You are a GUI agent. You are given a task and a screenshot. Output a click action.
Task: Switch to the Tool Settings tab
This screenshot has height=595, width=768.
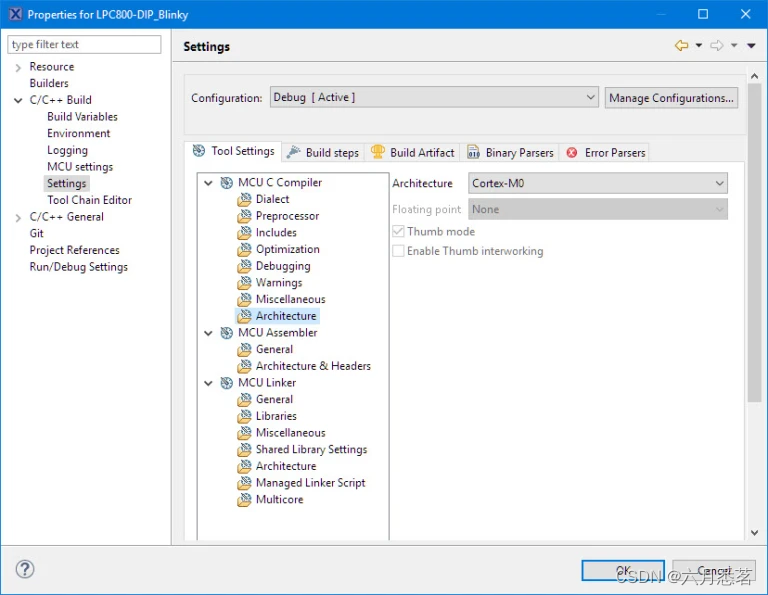coord(234,151)
